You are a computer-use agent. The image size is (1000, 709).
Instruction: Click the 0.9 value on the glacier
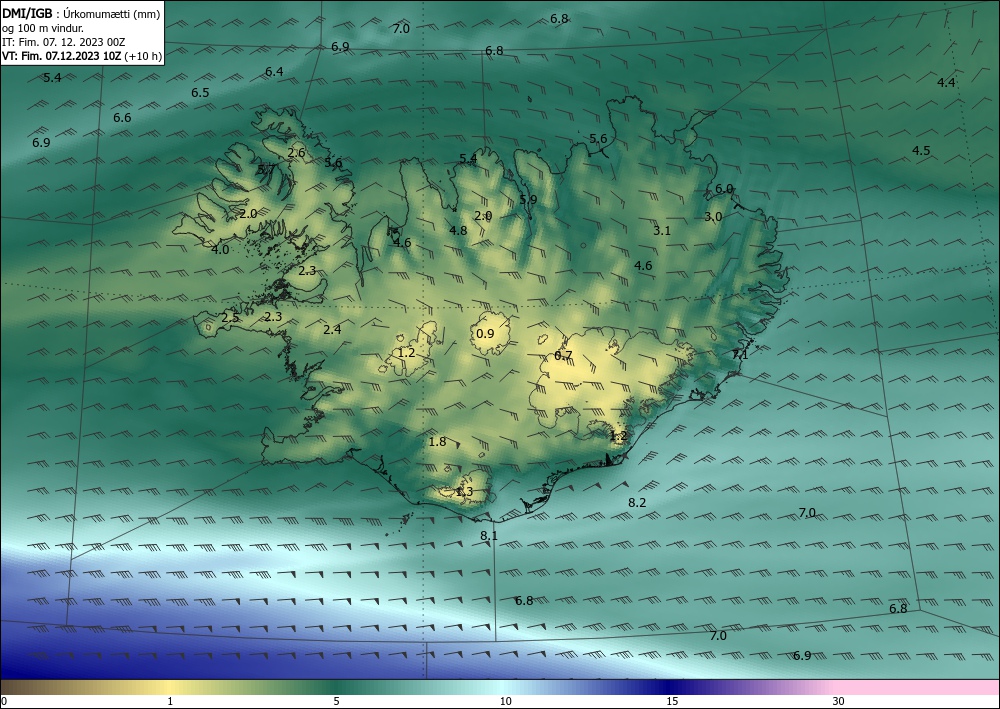(x=485, y=333)
